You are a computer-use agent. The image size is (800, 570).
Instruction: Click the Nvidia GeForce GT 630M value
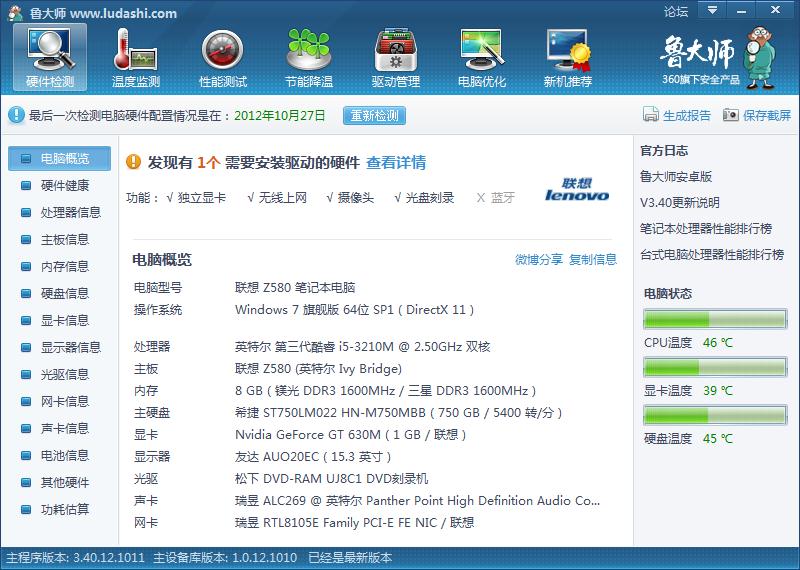pyautogui.click(x=351, y=435)
